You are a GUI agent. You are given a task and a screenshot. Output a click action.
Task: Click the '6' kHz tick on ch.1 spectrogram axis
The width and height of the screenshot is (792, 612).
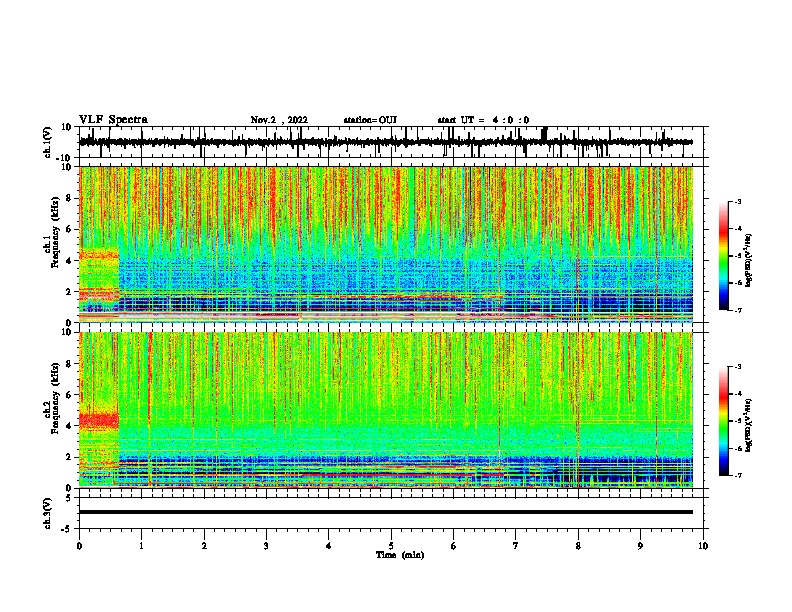(x=69, y=230)
